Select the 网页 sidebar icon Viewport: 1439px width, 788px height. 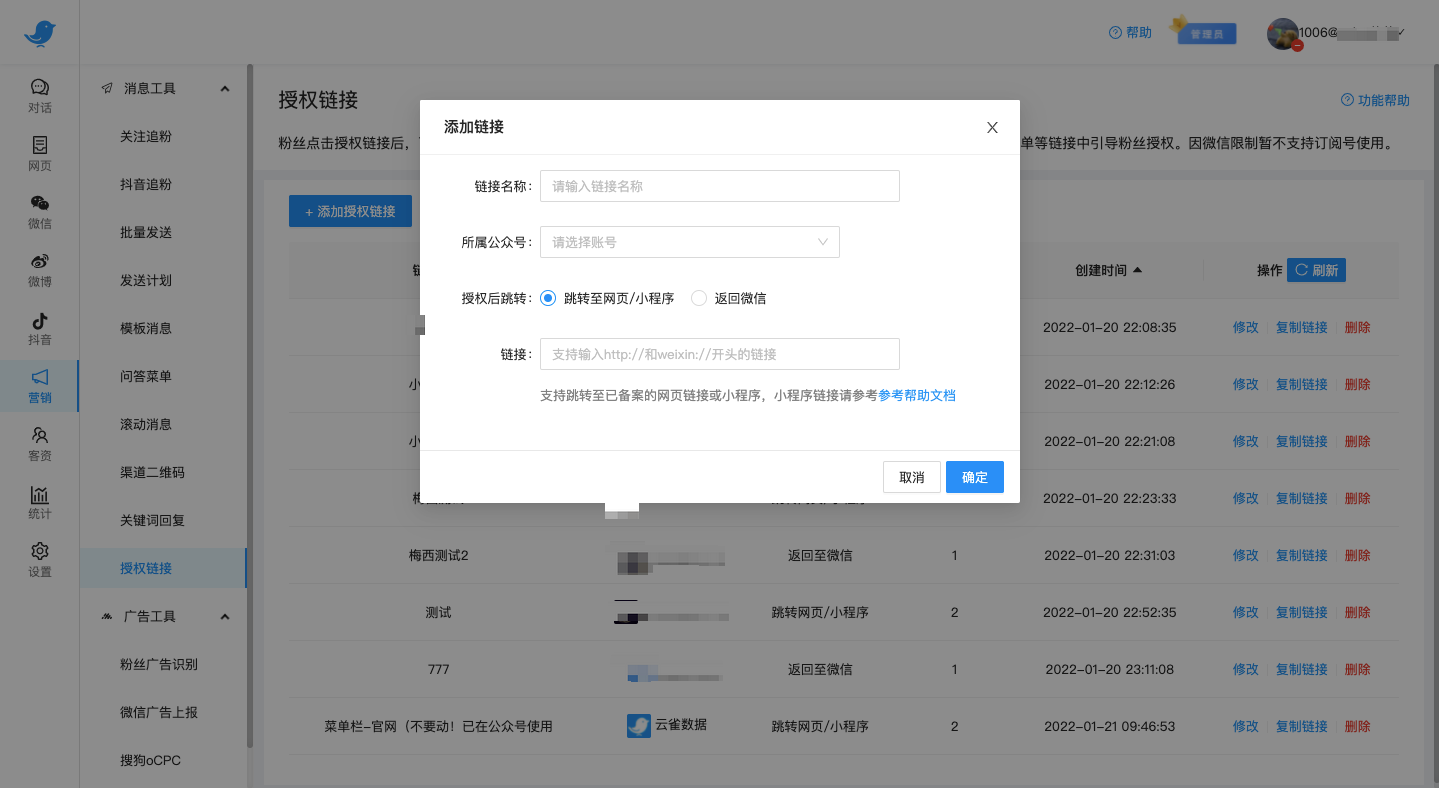coord(40,155)
